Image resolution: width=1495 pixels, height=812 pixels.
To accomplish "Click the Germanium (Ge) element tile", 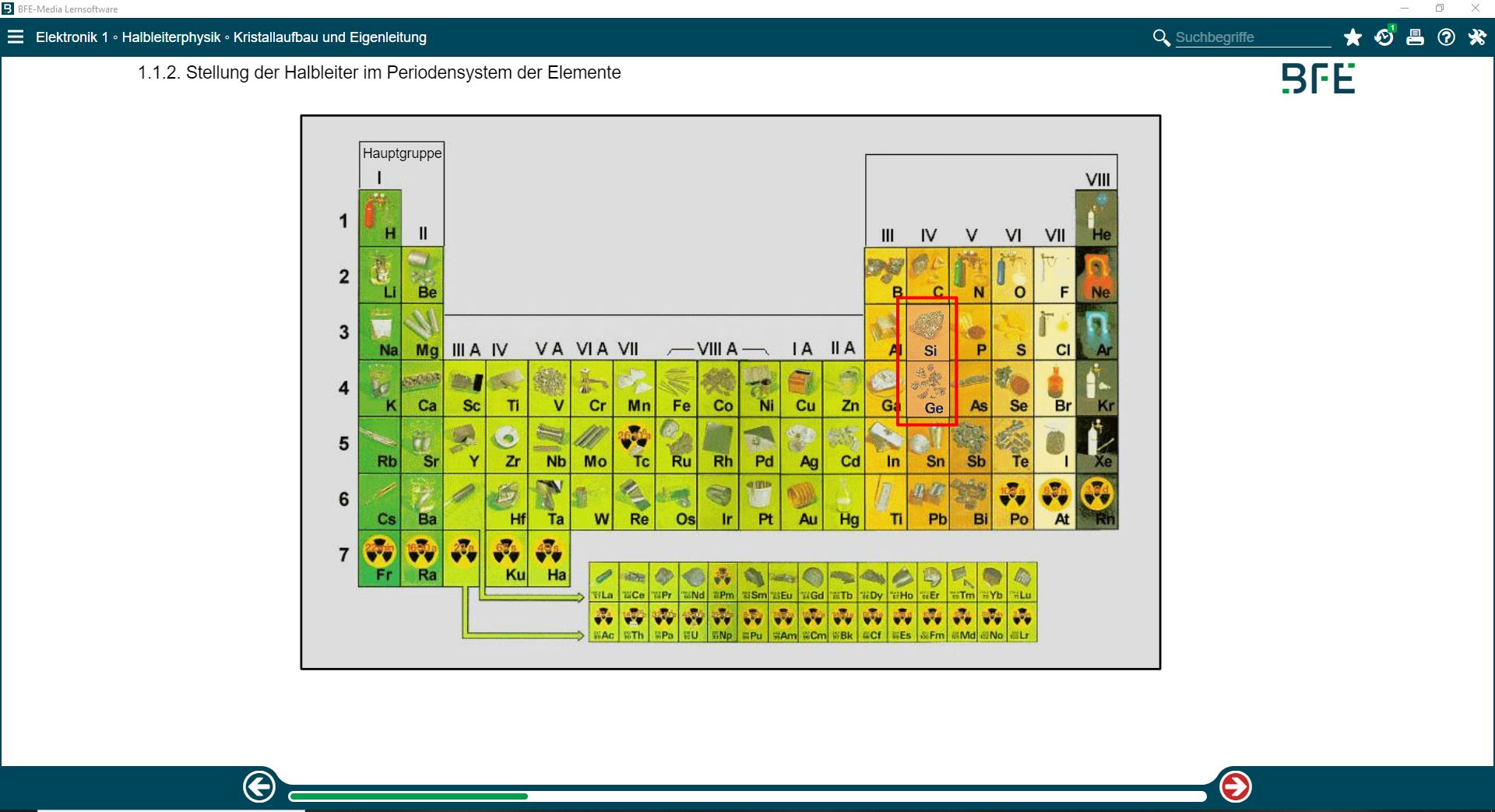I will pyautogui.click(x=927, y=389).
